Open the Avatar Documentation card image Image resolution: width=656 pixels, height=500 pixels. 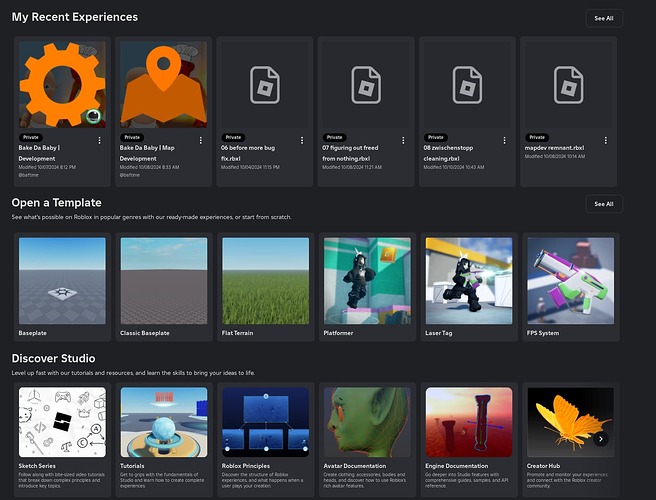(x=367, y=422)
